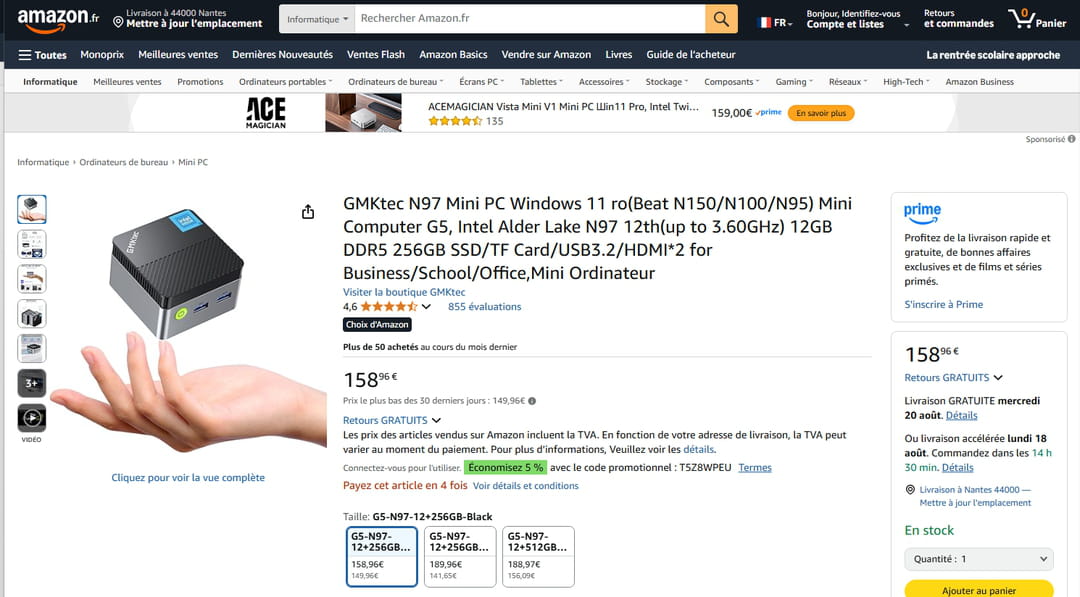The width and height of the screenshot is (1080, 597).
Task: Select the G5-N97-12+512GB size option
Action: pyautogui.click(x=539, y=556)
